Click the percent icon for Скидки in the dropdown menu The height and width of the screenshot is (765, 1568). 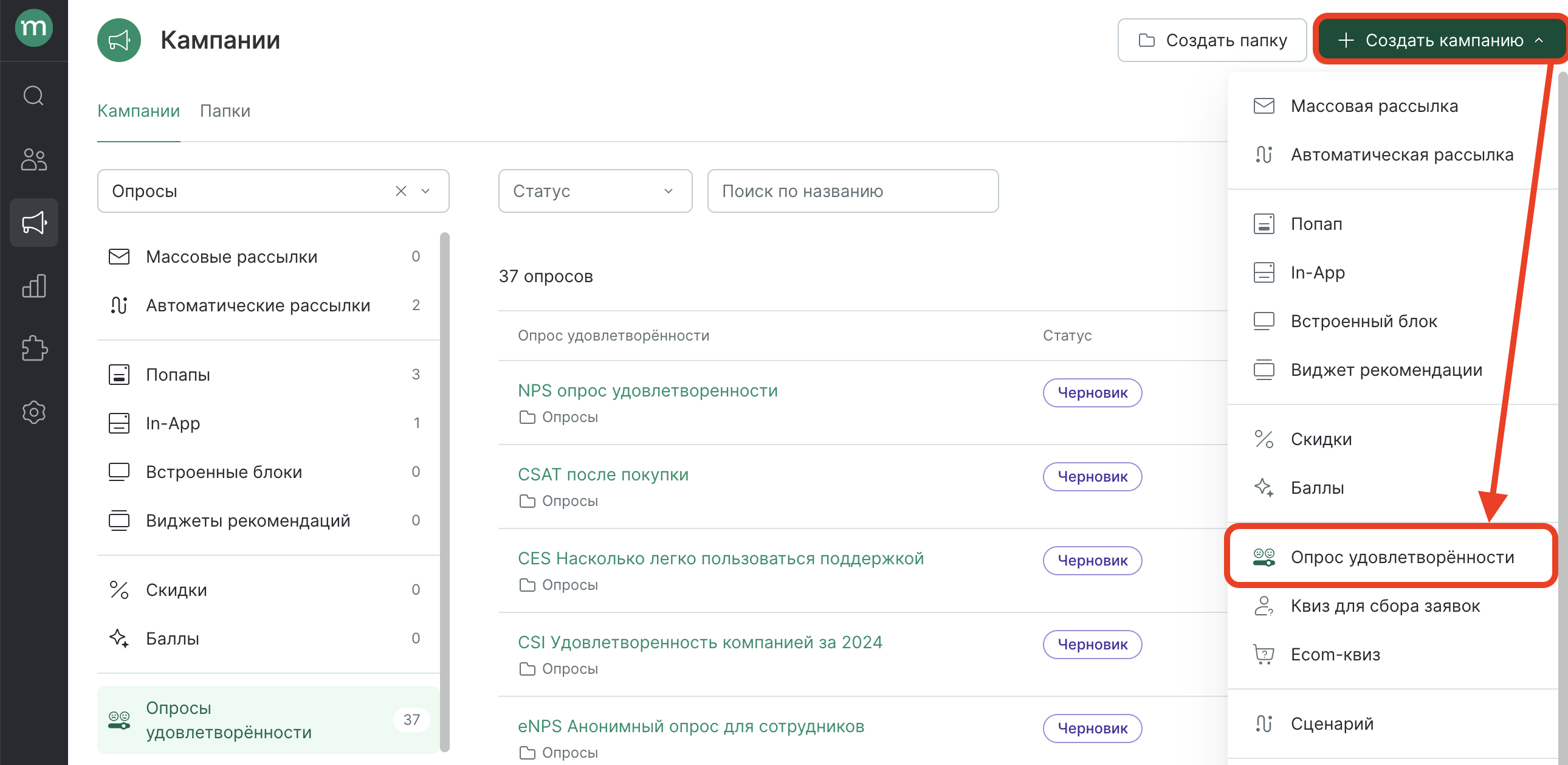[x=1264, y=439]
